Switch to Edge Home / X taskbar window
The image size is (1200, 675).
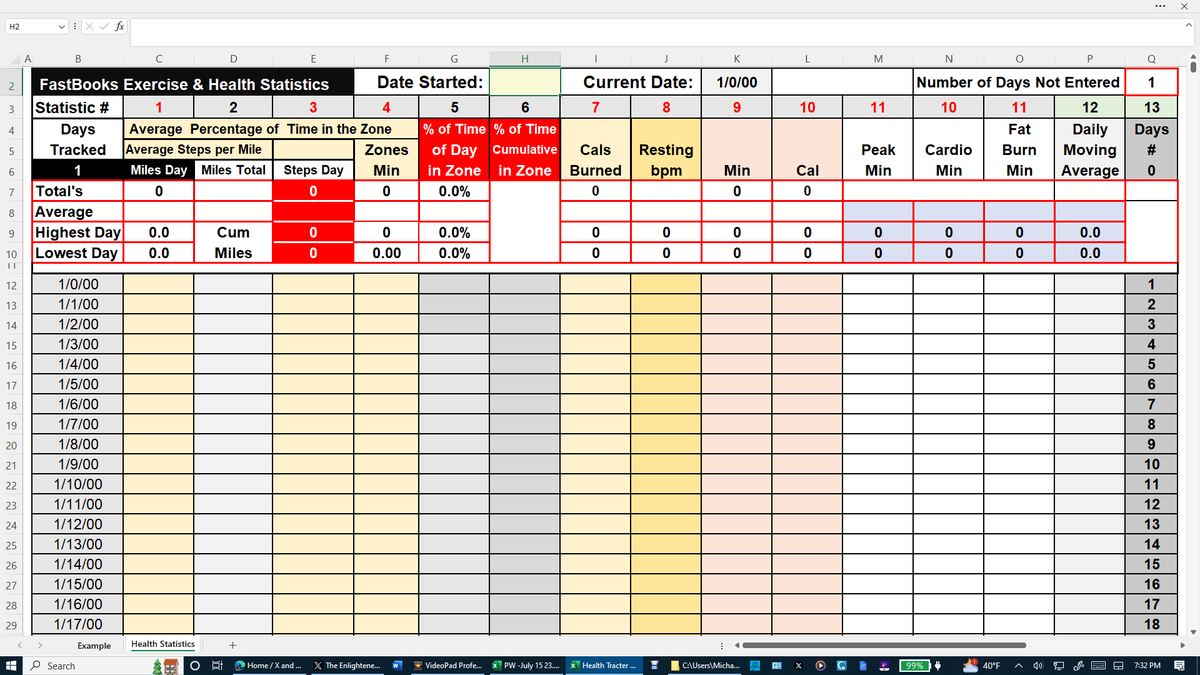click(x=269, y=665)
